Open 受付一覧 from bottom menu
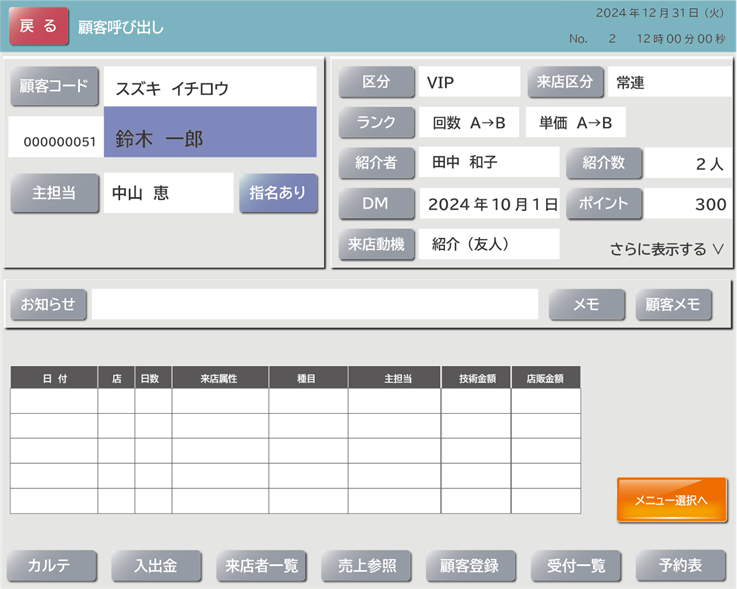The image size is (737, 589). 576,565
